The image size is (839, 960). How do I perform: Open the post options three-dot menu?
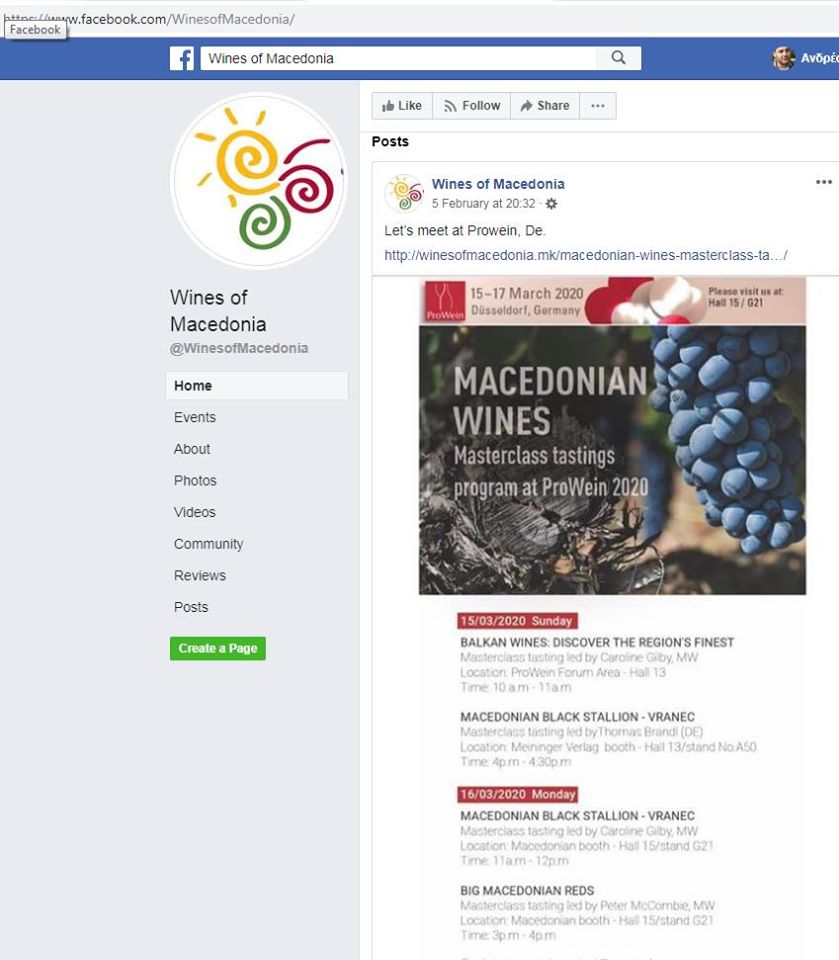click(824, 182)
